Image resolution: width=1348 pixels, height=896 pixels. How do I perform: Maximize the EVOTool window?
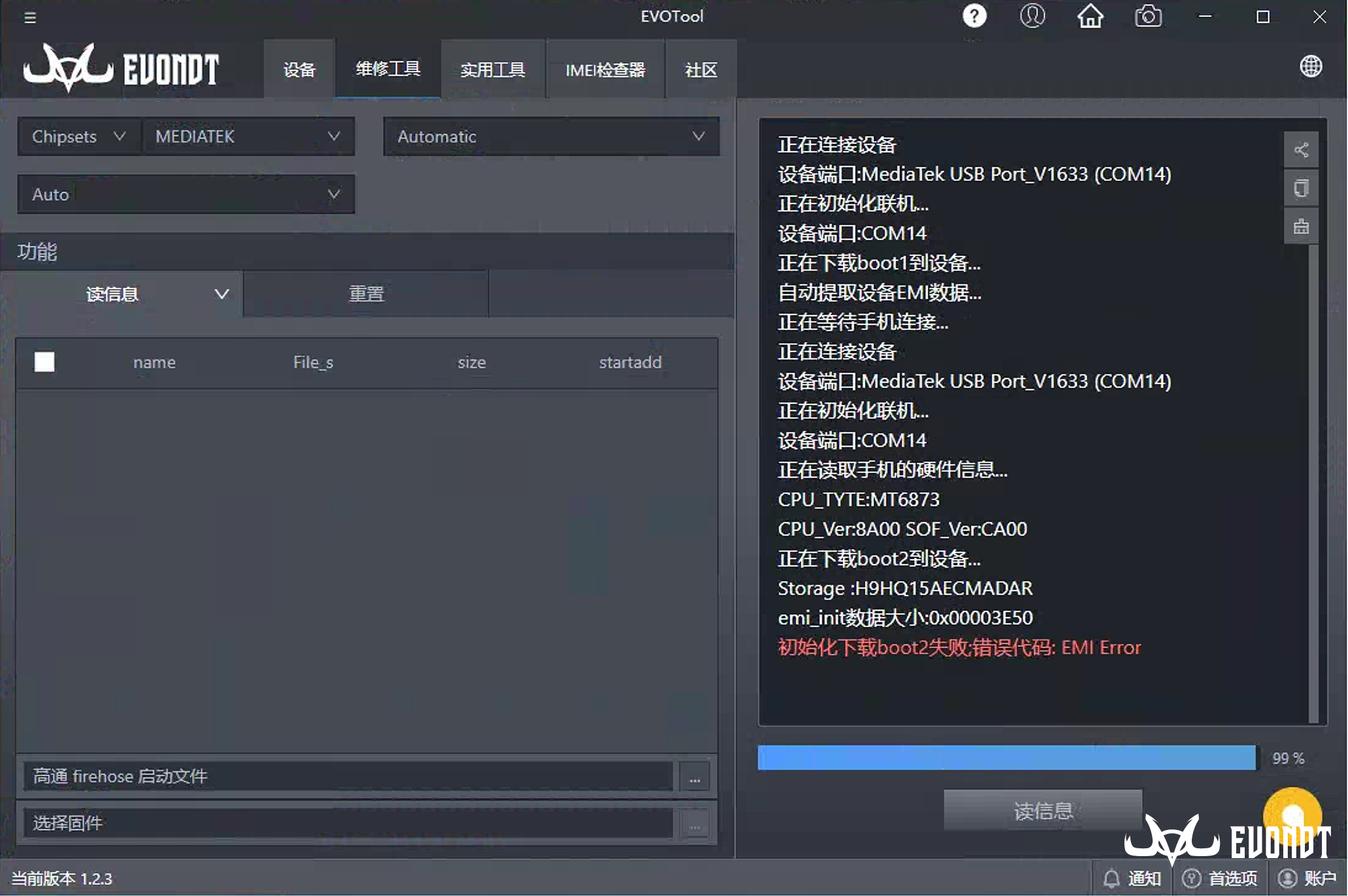pos(1262,16)
